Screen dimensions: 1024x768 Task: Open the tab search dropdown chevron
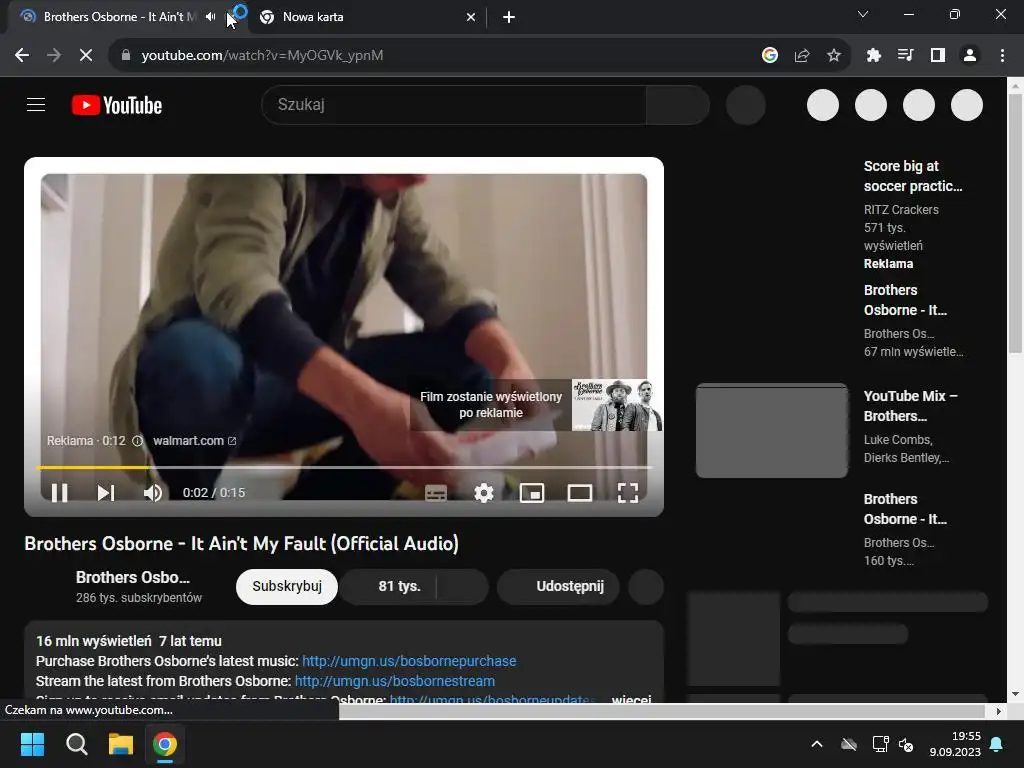point(863,14)
